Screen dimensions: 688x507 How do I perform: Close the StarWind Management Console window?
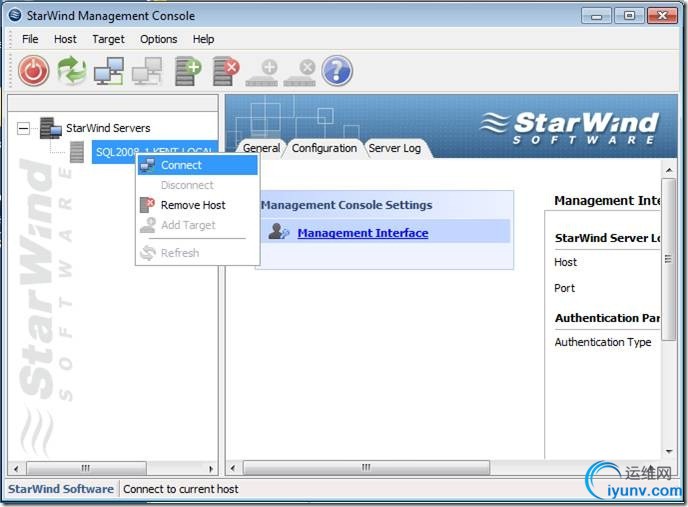[x=663, y=16]
